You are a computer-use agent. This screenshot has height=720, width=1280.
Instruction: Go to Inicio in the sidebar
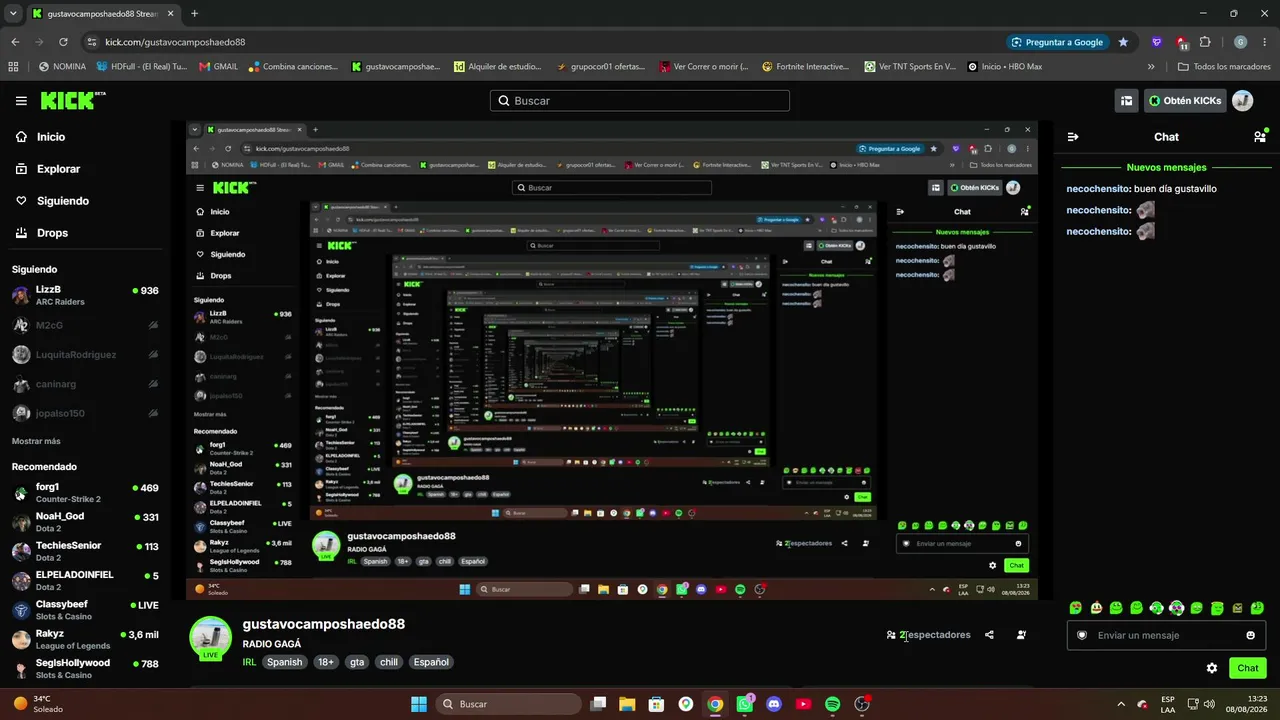coord(51,137)
